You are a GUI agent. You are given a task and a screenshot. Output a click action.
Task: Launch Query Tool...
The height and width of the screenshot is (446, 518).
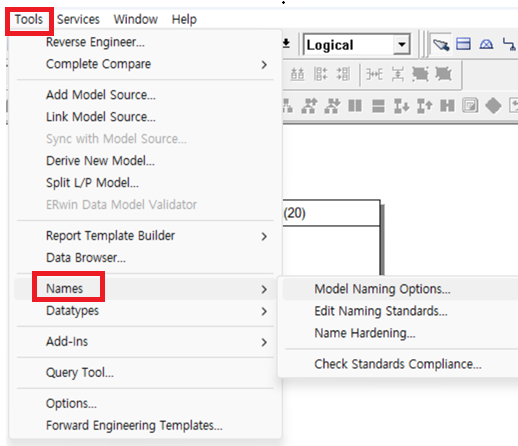tap(145, 373)
